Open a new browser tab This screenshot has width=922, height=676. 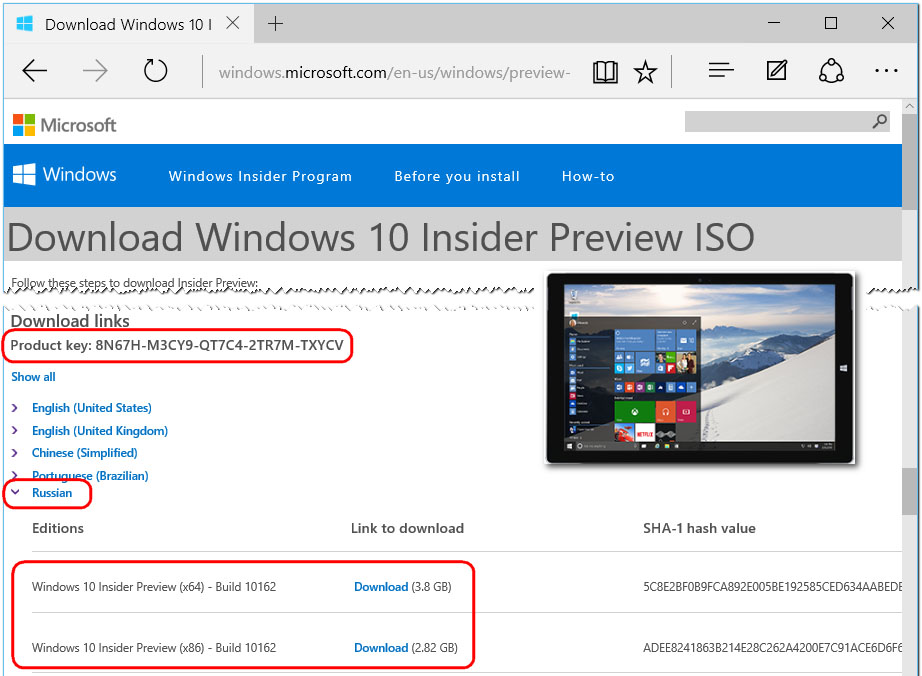click(x=275, y=24)
